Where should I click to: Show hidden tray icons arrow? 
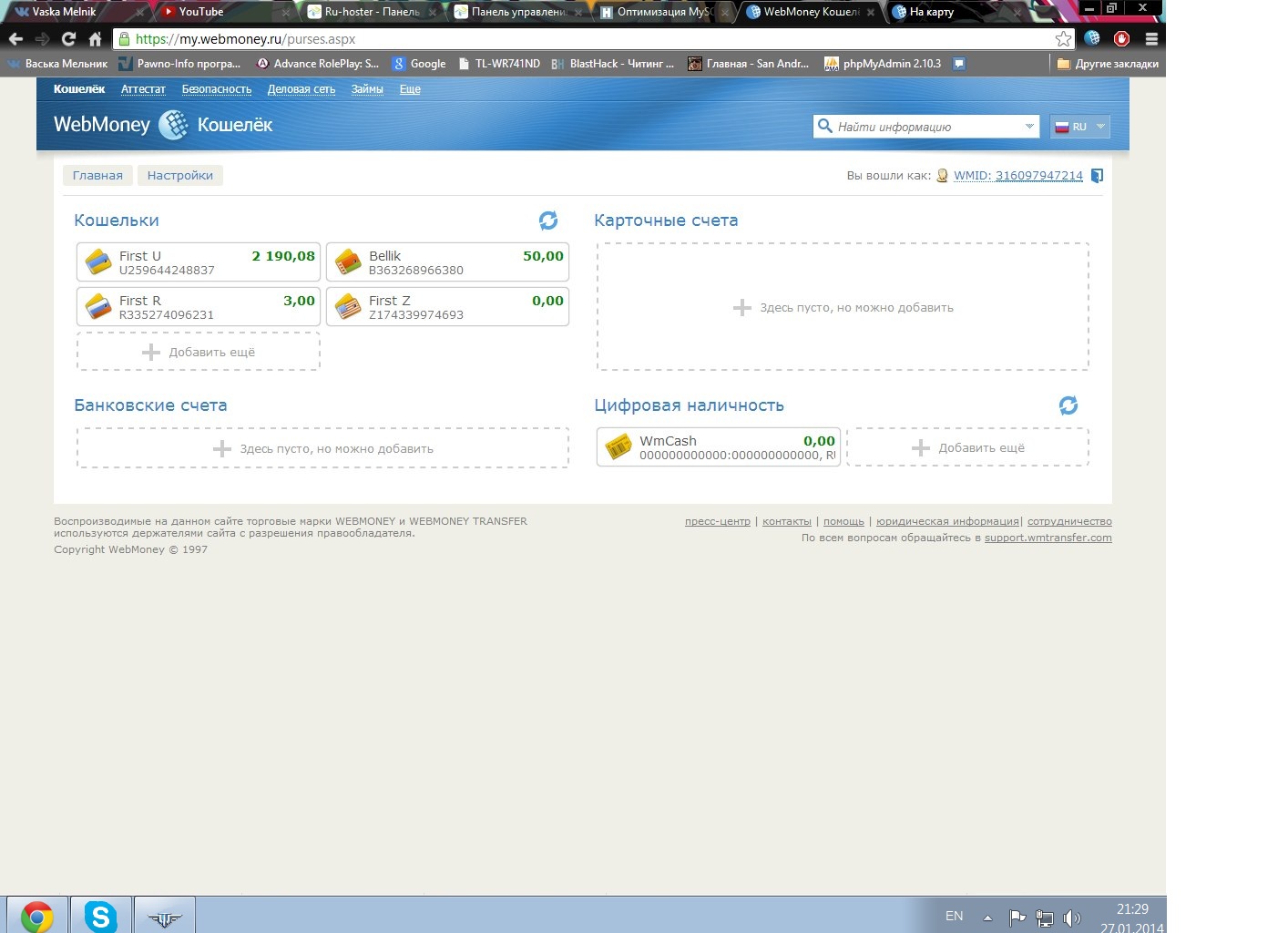pyautogui.click(x=987, y=918)
